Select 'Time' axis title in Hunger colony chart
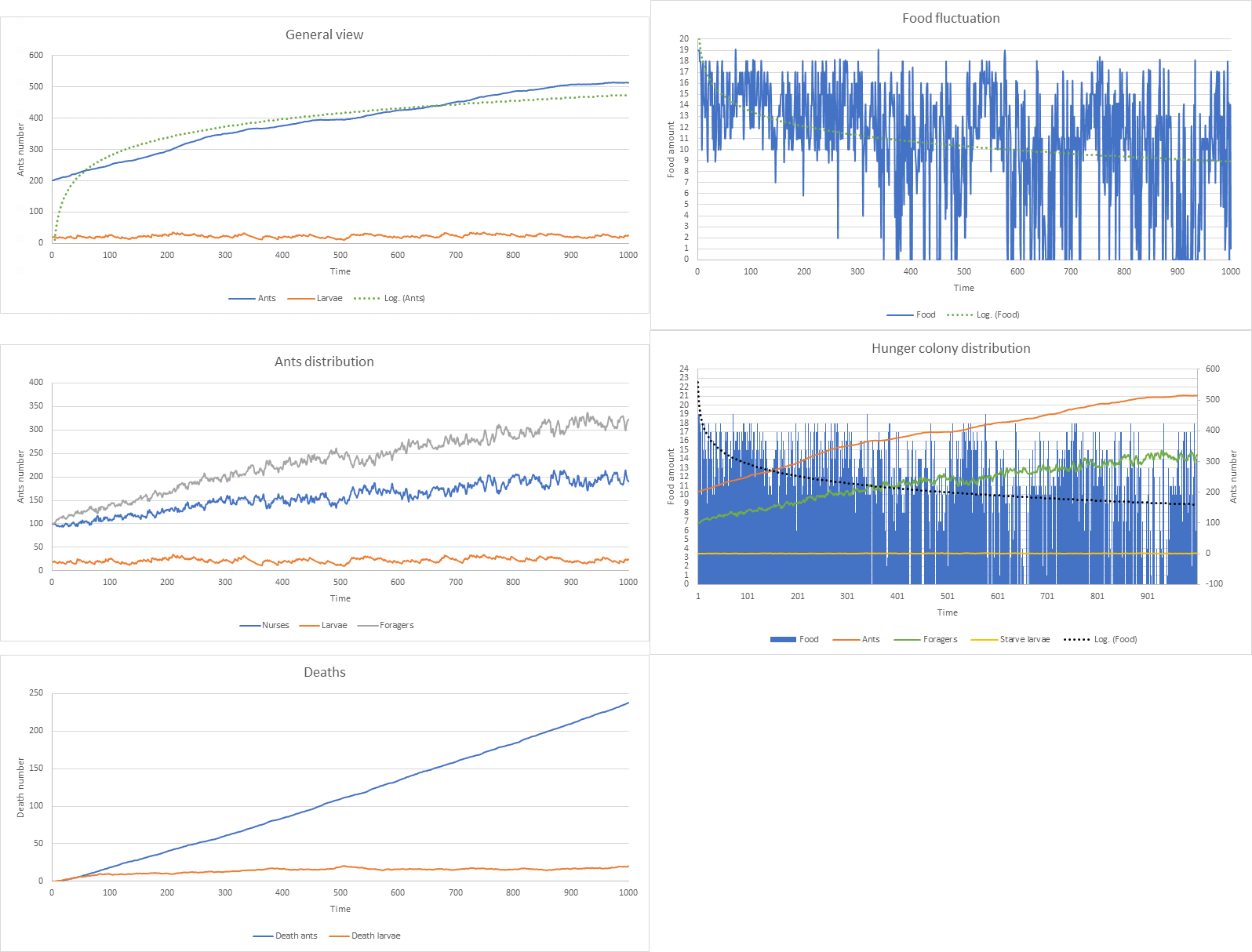 948,612
